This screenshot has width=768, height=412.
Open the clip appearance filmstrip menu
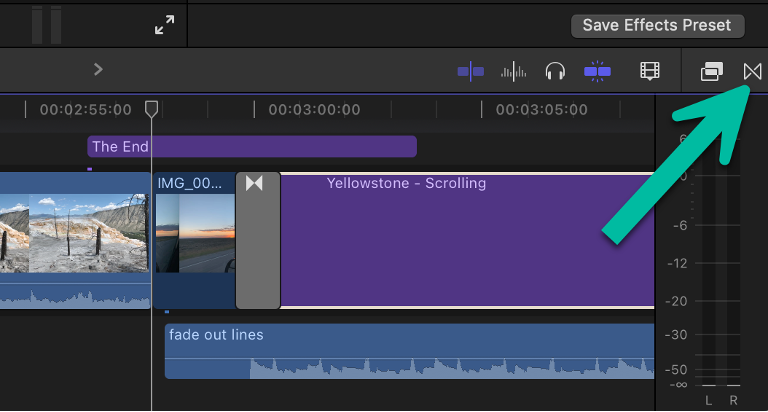(x=650, y=71)
